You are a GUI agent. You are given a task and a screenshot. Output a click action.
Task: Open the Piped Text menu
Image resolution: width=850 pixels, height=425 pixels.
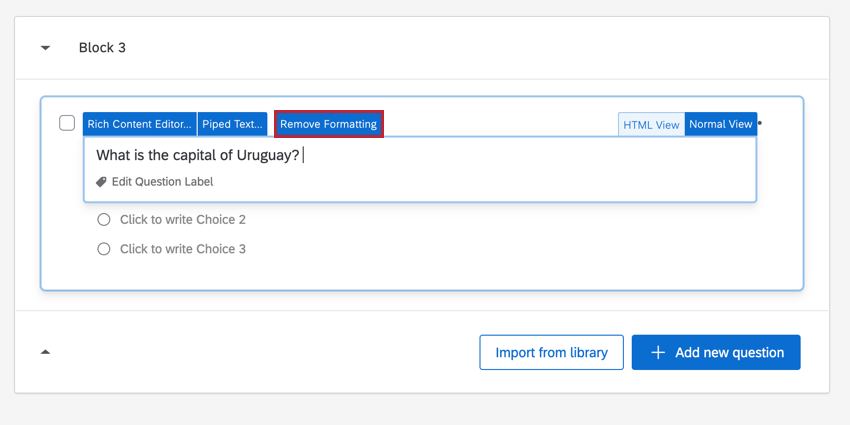232,124
